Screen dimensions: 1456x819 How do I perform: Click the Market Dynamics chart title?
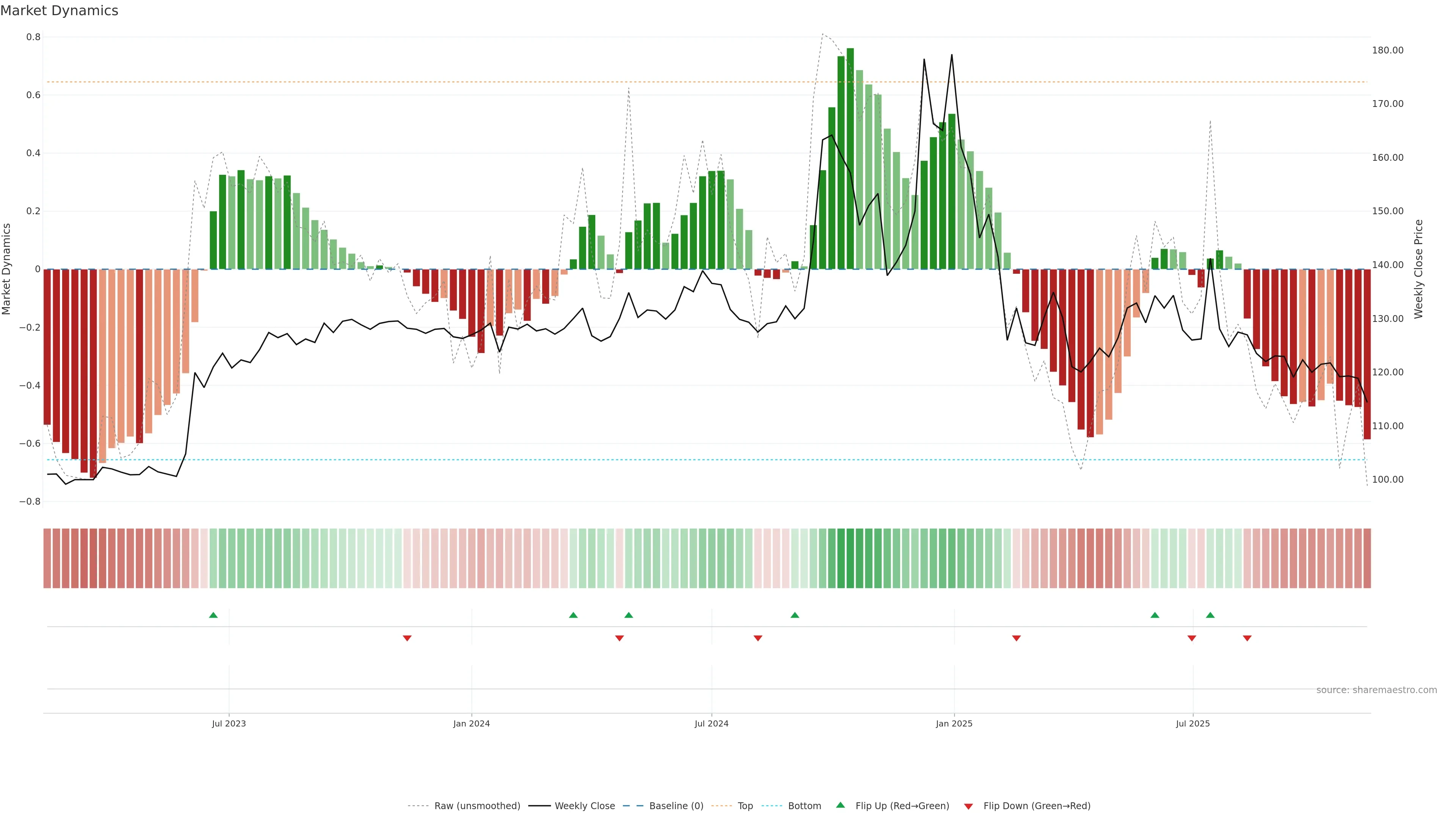click(x=60, y=11)
